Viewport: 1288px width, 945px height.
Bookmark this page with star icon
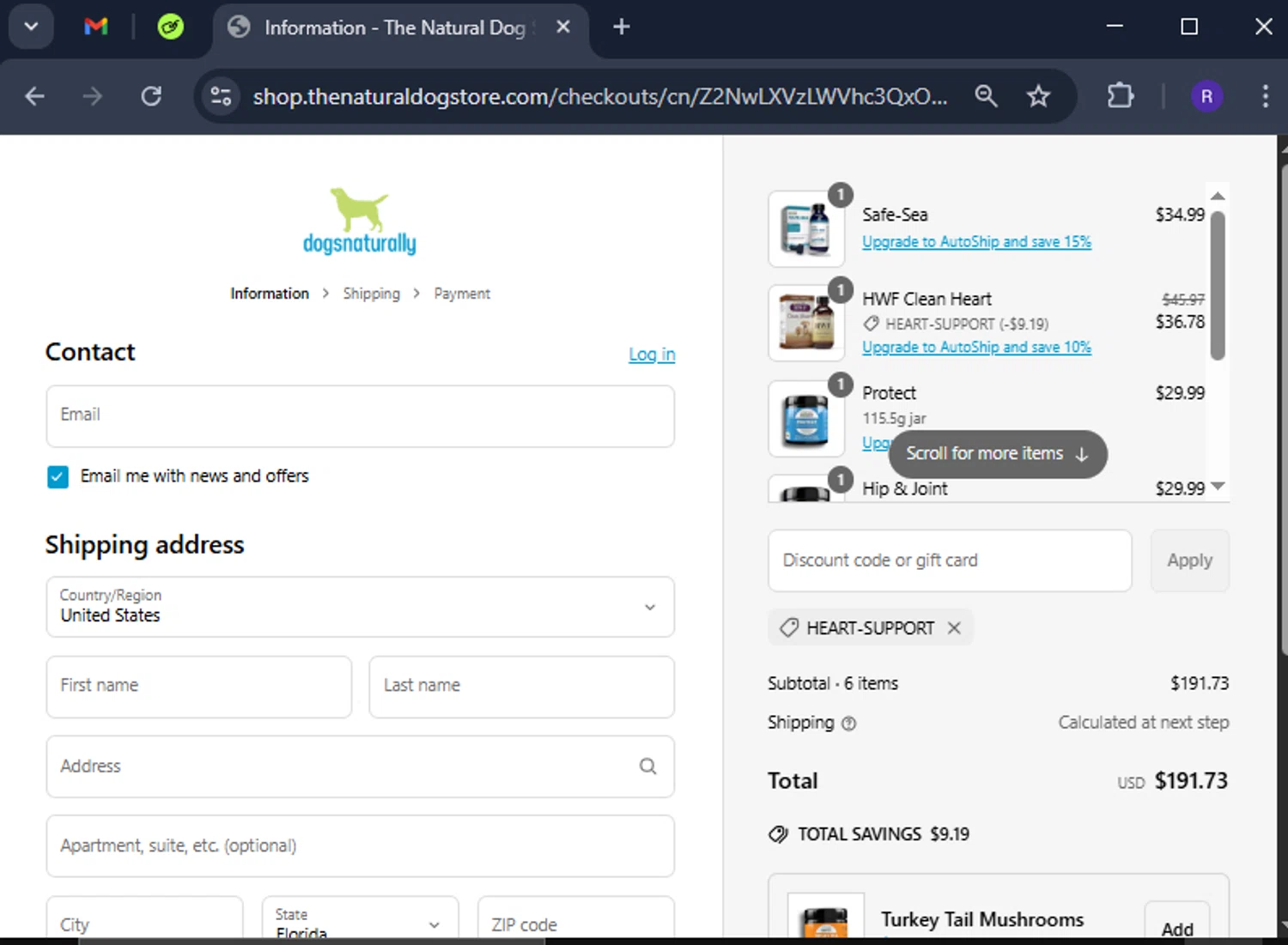coord(1039,96)
